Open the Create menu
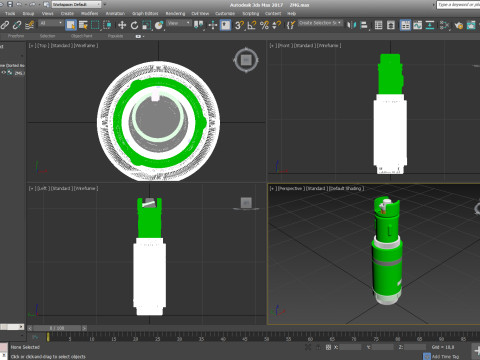 pyautogui.click(x=67, y=14)
